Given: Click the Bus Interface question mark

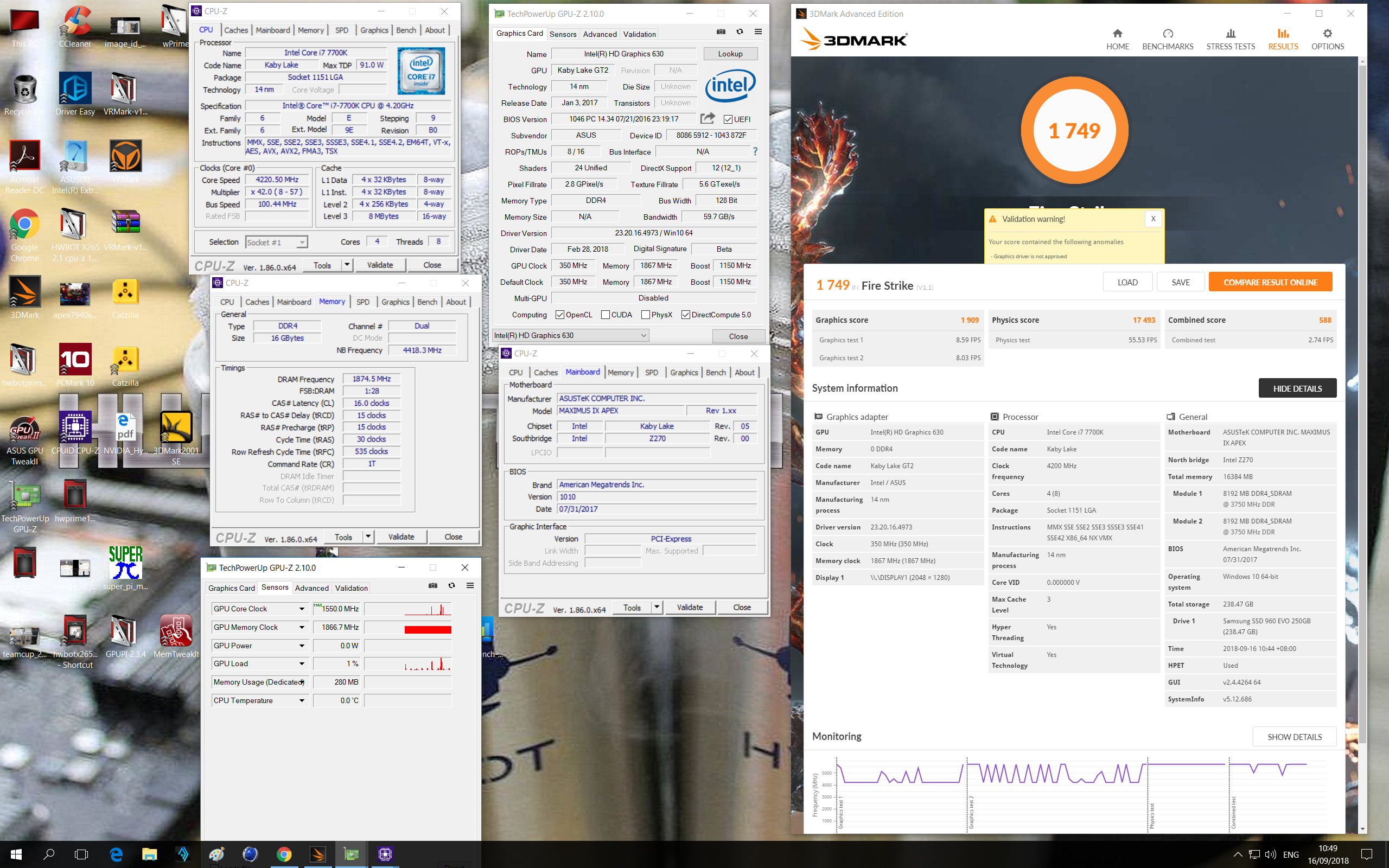Looking at the screenshot, I should click(755, 151).
